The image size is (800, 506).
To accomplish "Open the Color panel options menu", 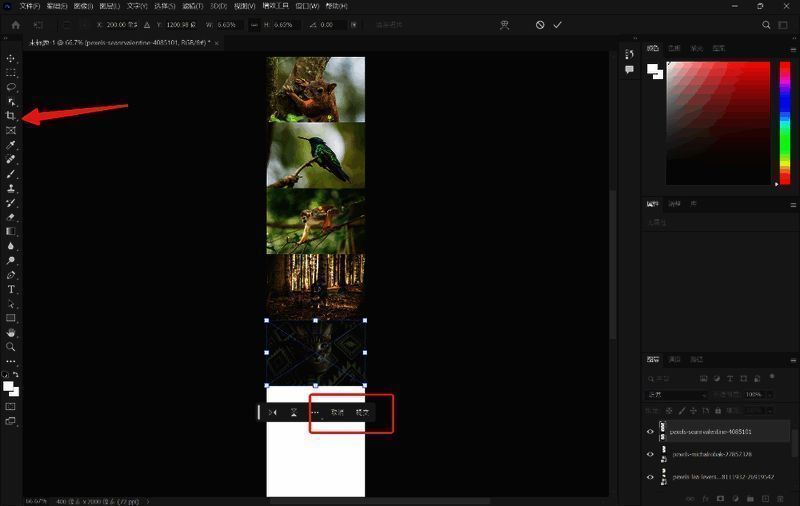I will click(x=791, y=47).
